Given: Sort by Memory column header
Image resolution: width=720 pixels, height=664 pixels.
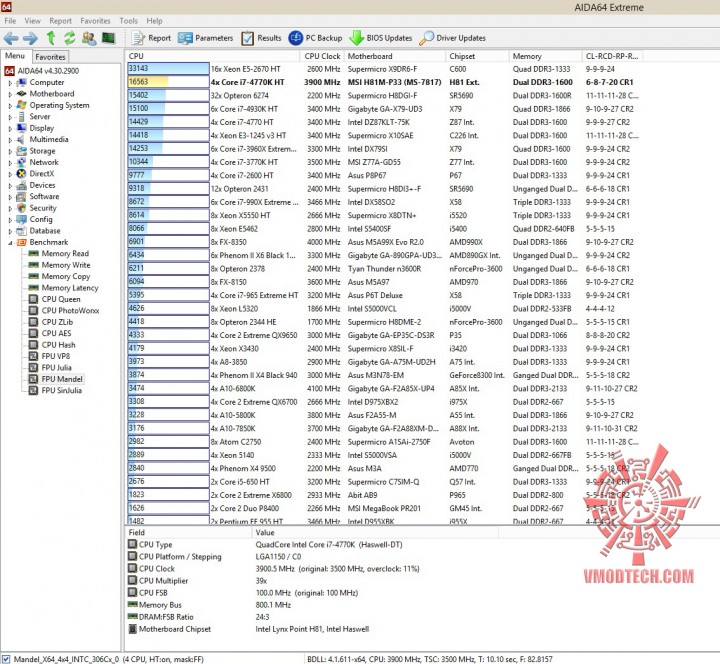Looking at the screenshot, I should point(545,56).
